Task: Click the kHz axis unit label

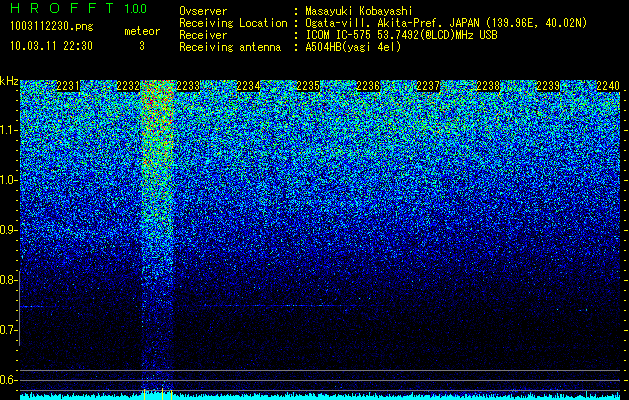Action: pyautogui.click(x=9, y=81)
